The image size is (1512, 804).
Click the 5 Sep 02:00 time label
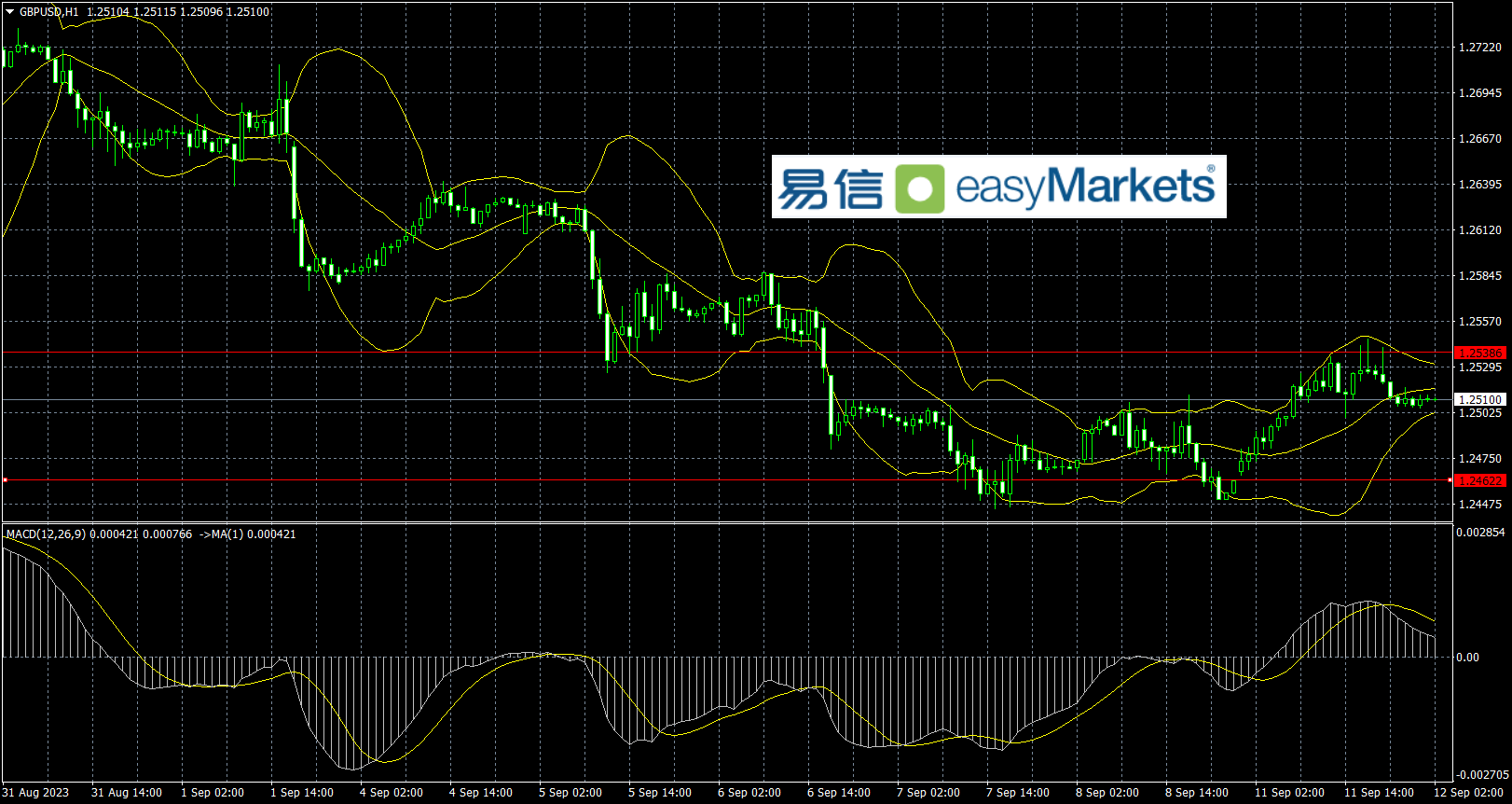tap(570, 793)
